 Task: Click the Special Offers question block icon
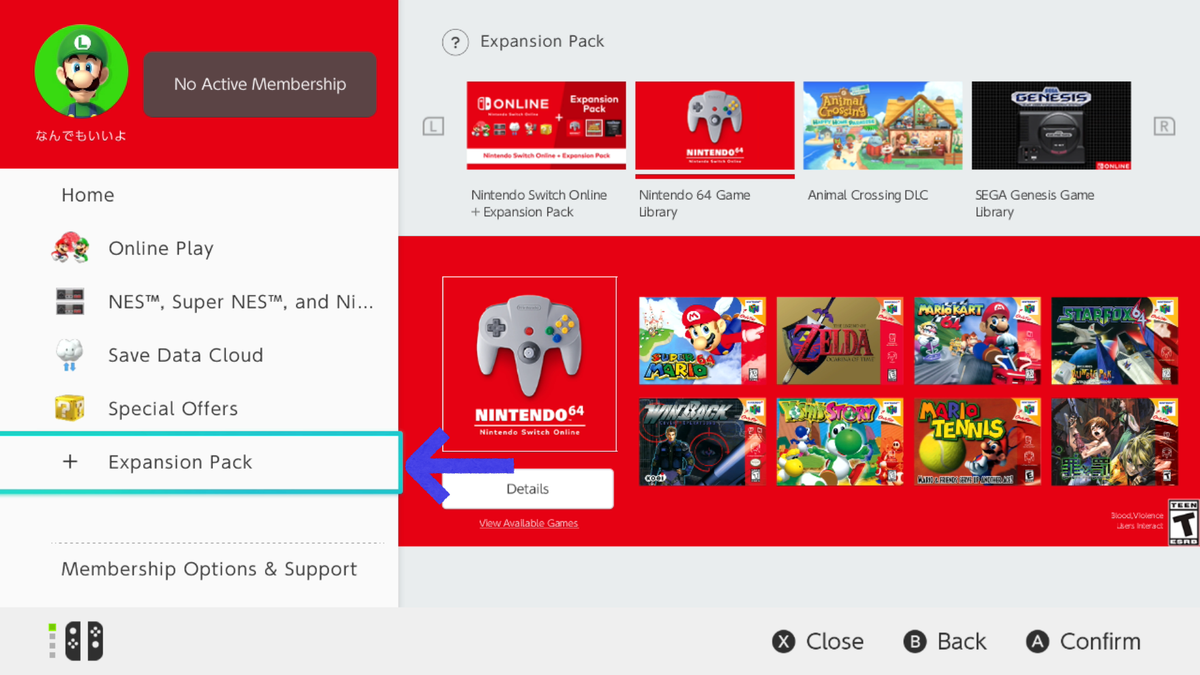(70, 408)
